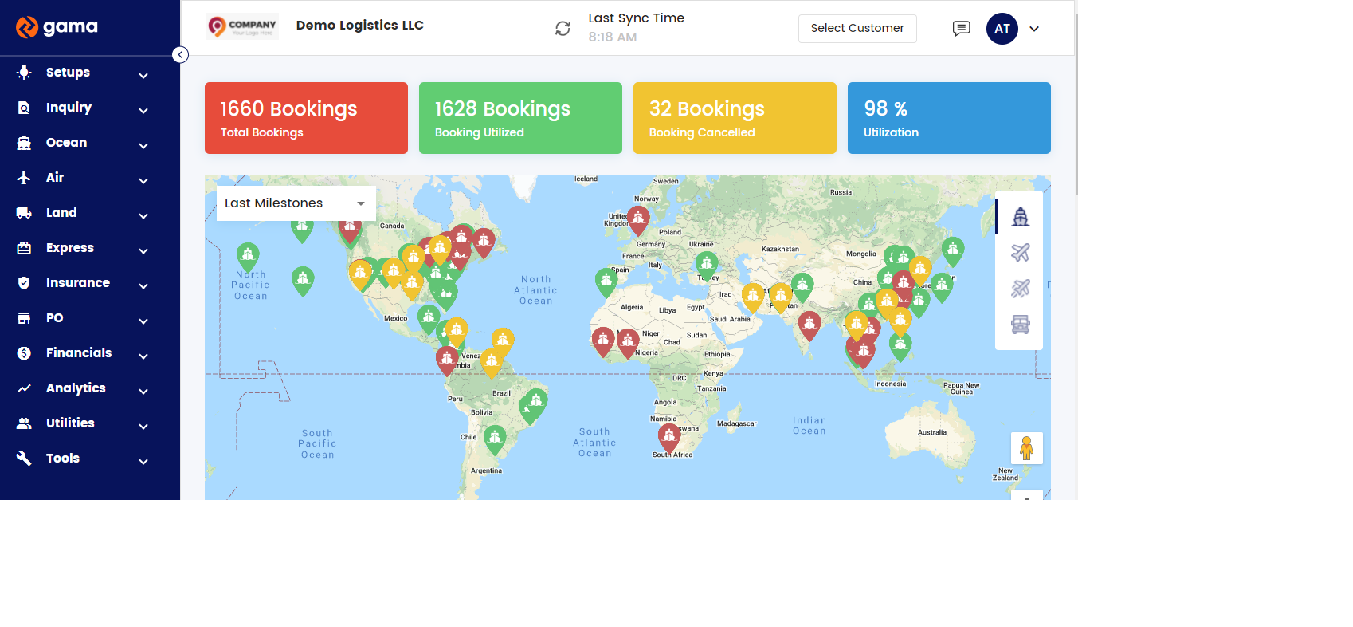Select the express air shipment icon on the map
Screen dimensions: 1353x627
pyautogui.click(x=1019, y=289)
